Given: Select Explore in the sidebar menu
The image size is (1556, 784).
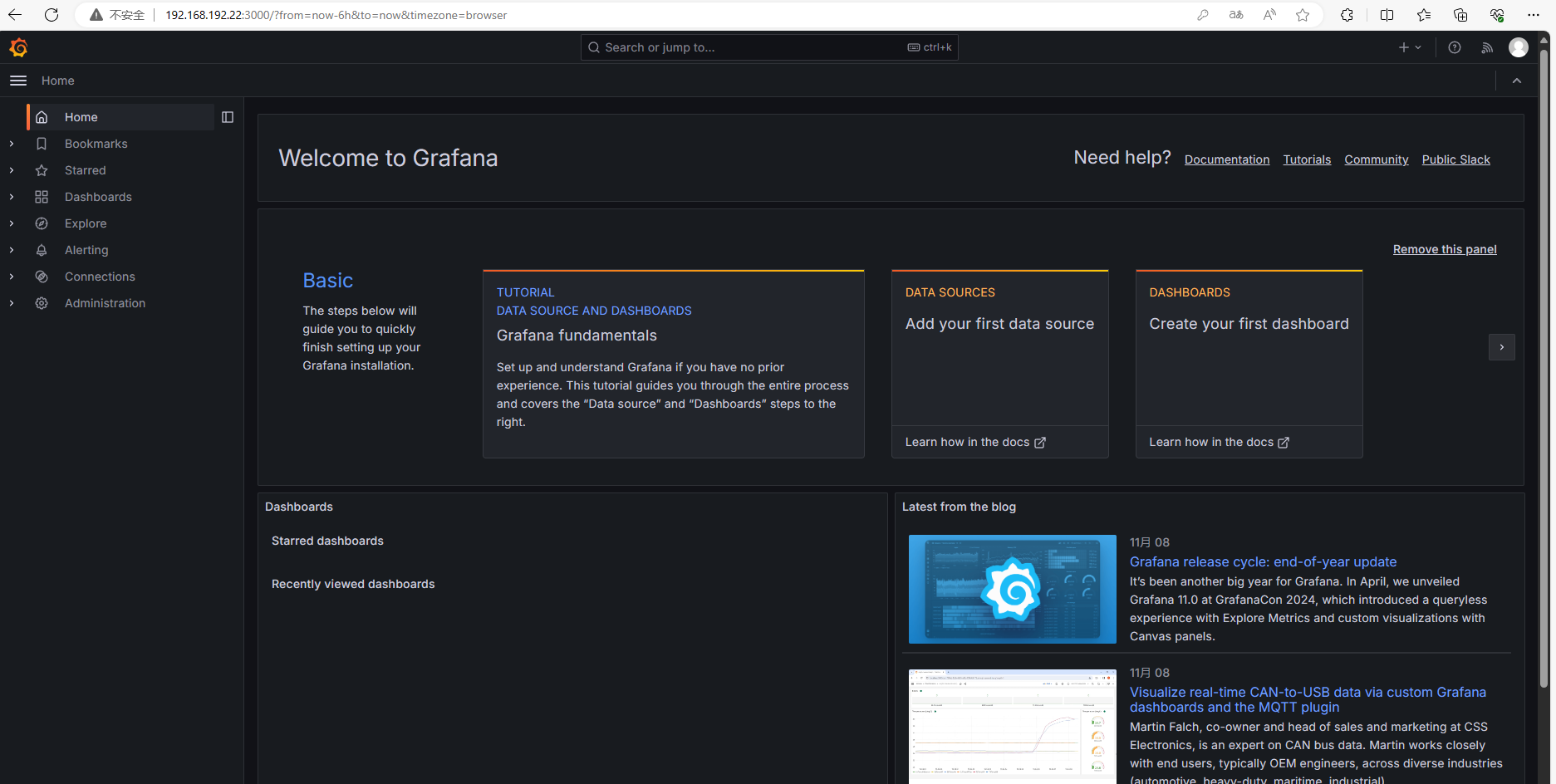Looking at the screenshot, I should (86, 223).
